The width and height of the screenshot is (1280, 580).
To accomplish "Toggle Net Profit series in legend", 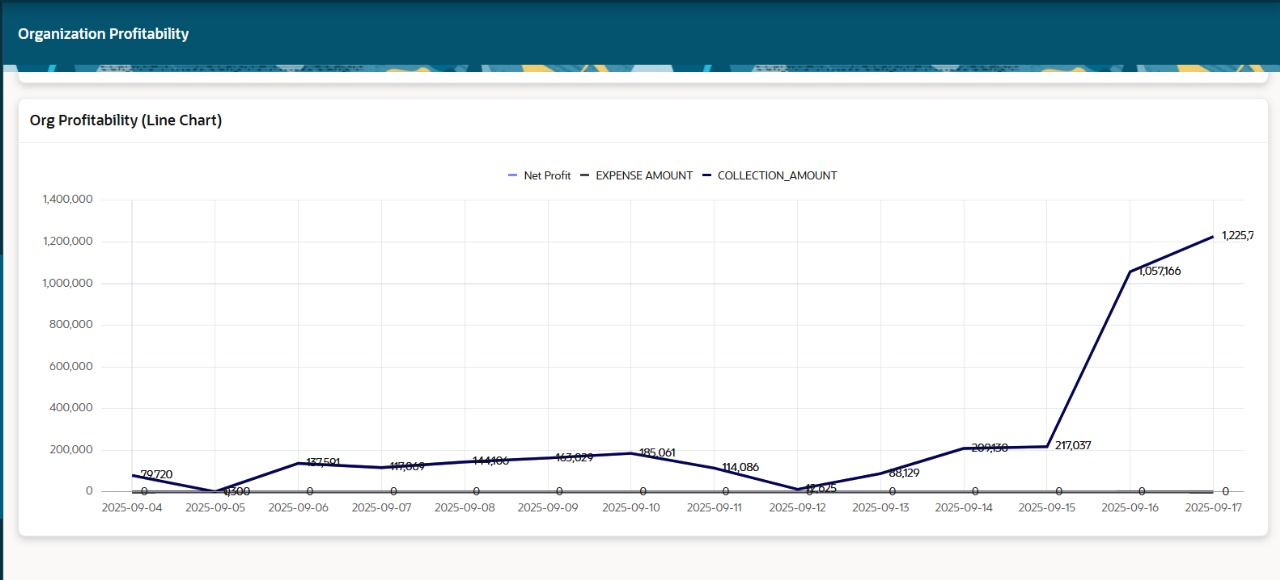I will tap(546, 175).
